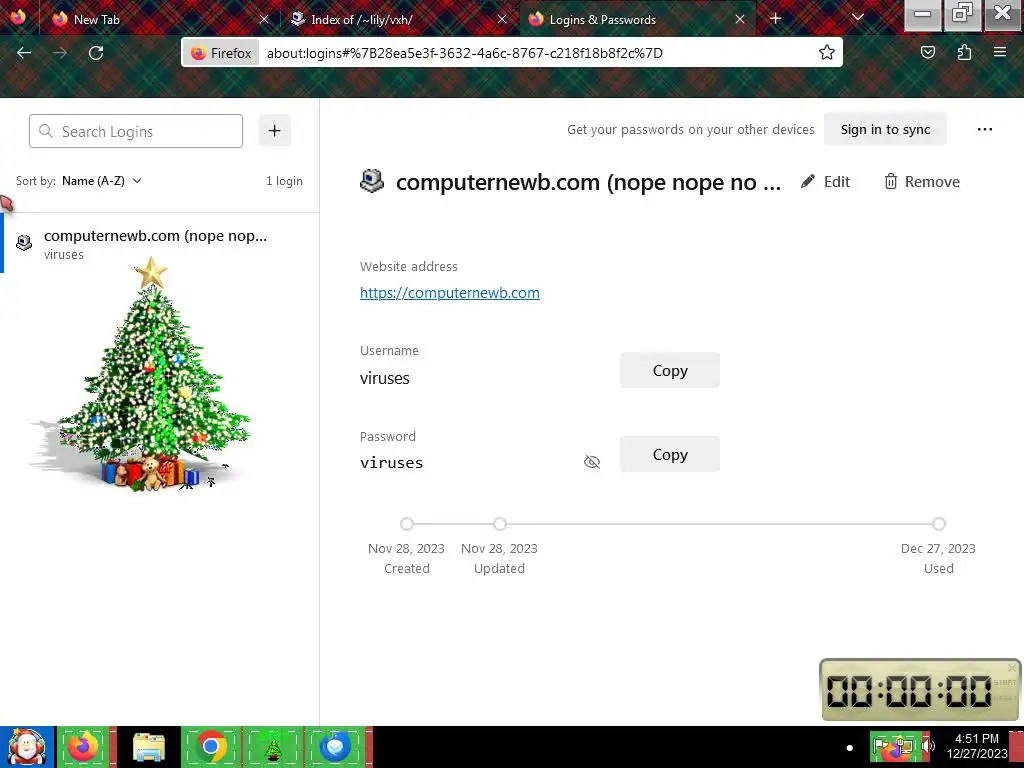Open the Firefox hamburger application menu

[x=1000, y=52]
